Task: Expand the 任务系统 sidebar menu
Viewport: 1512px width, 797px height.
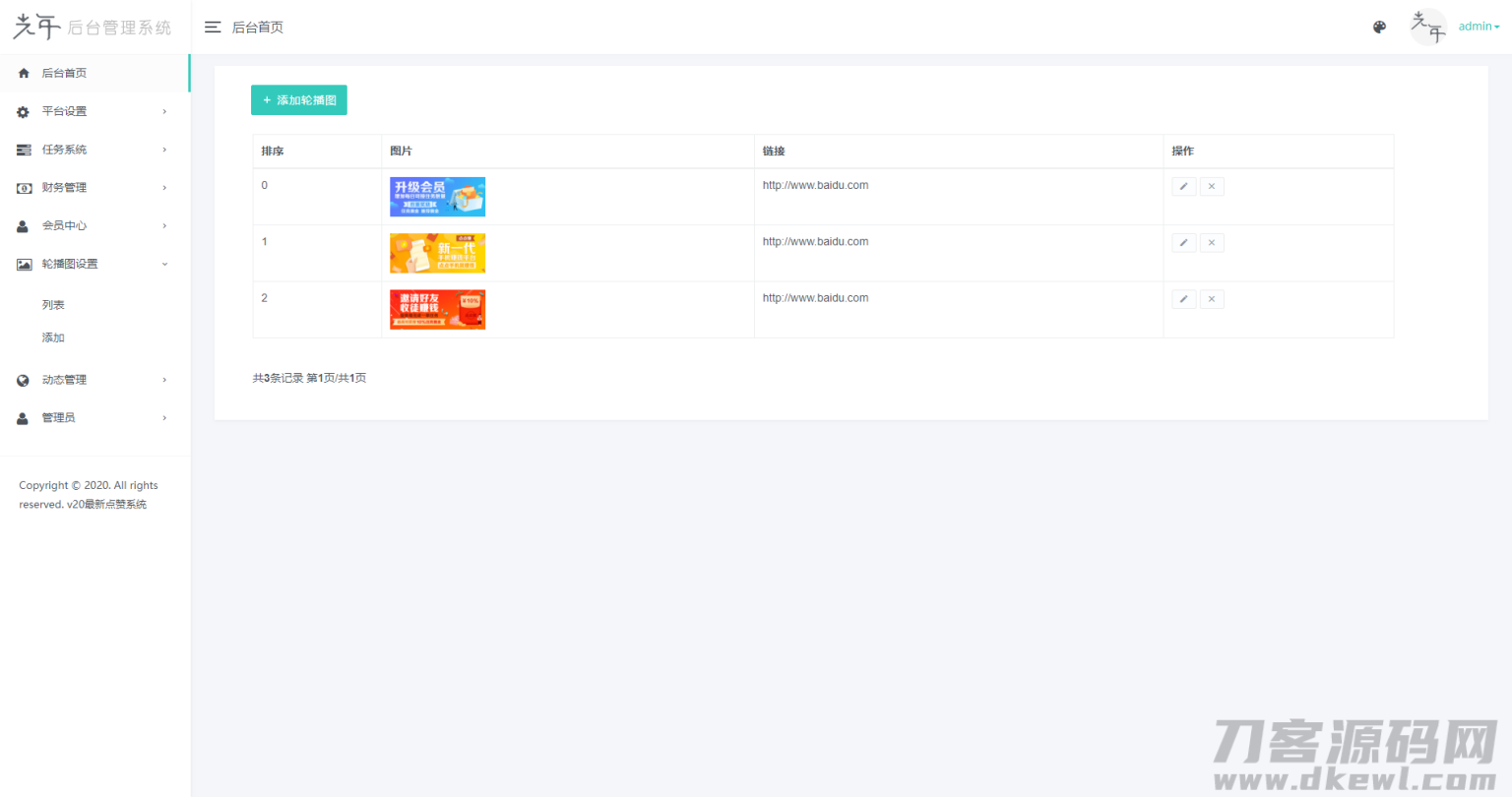Action: click(x=94, y=150)
